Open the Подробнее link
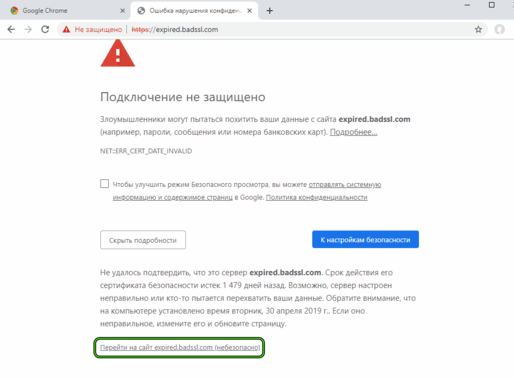The width and height of the screenshot is (514, 378). (353, 132)
